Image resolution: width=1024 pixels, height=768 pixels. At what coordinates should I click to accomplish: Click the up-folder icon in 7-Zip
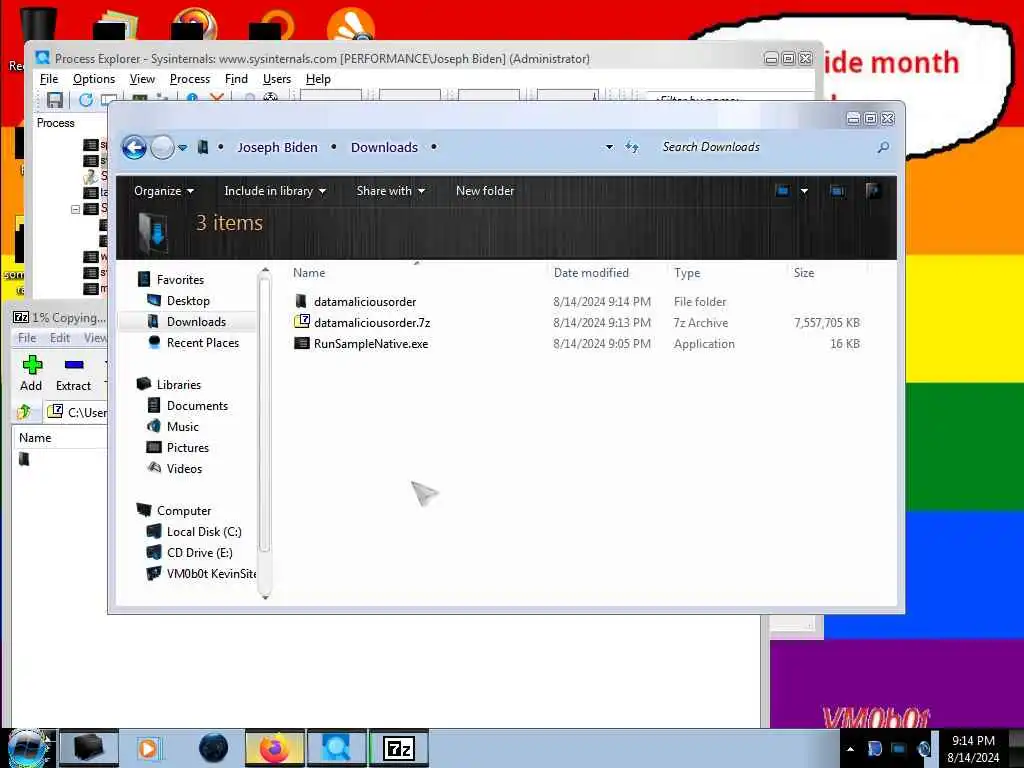pos(24,411)
